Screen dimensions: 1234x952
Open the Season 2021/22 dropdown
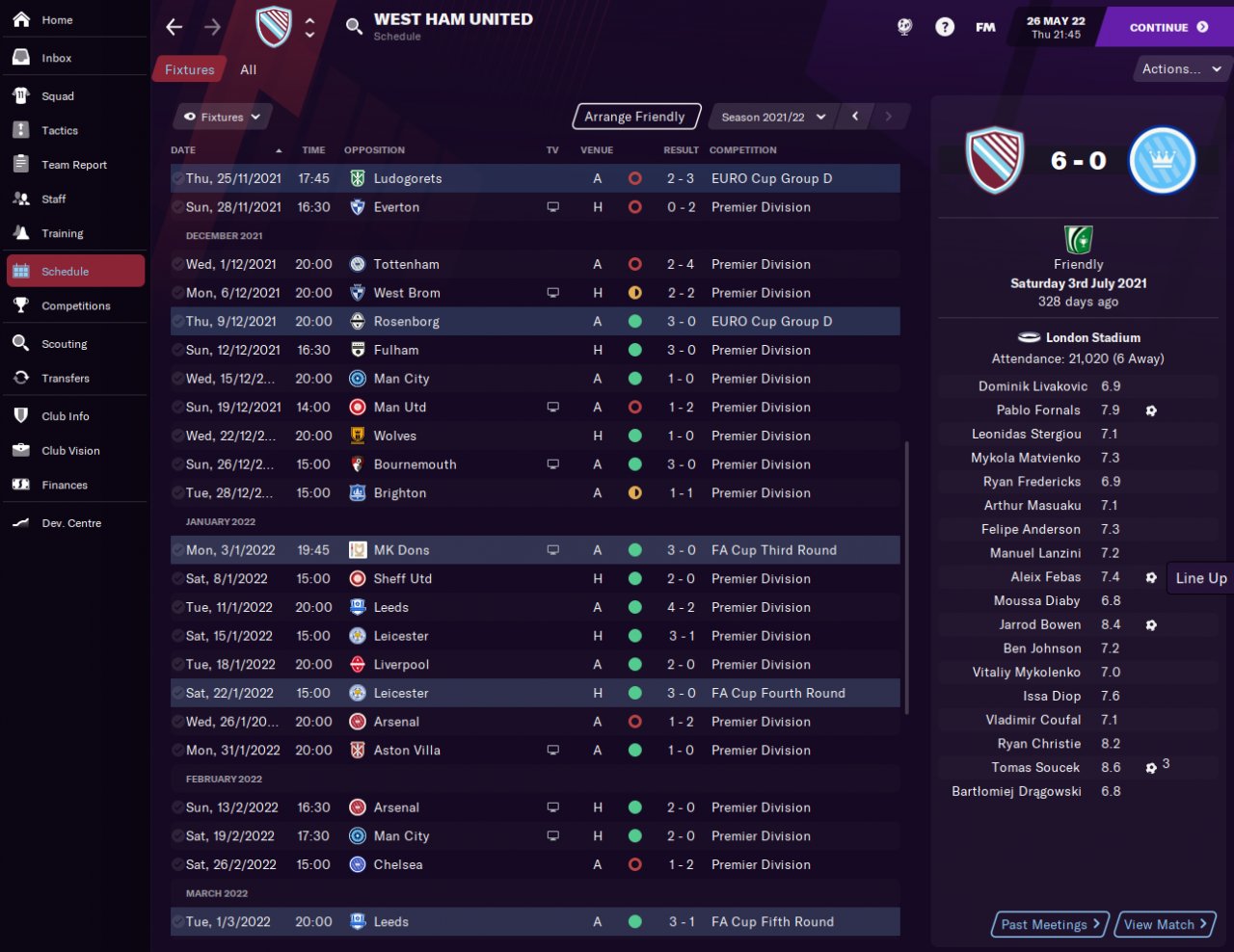click(x=773, y=117)
